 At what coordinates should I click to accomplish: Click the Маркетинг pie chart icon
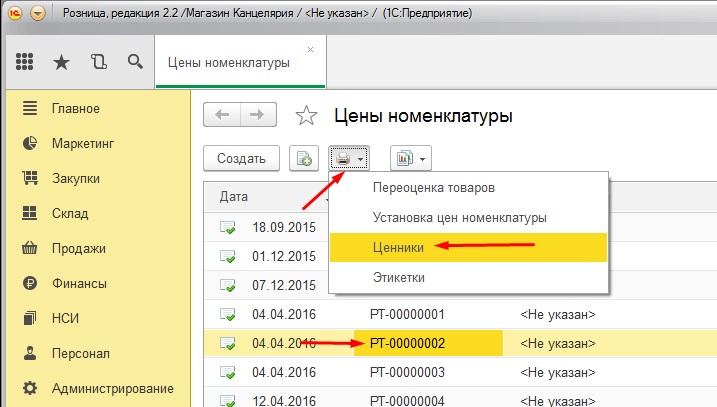(30, 143)
